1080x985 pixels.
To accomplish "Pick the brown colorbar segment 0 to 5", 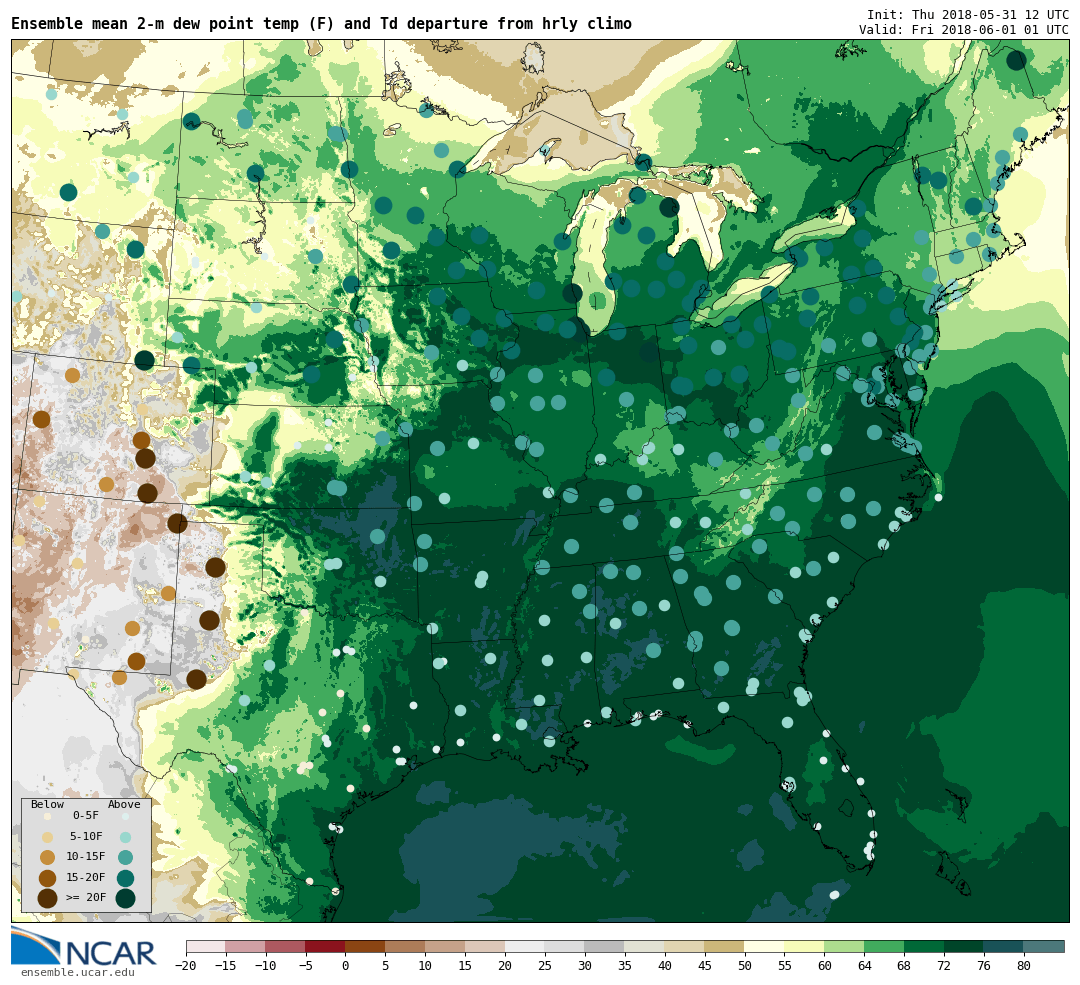I will click(x=366, y=946).
